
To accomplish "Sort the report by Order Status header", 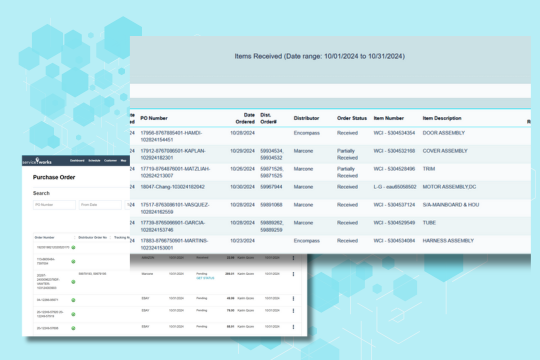I will 352,118.
